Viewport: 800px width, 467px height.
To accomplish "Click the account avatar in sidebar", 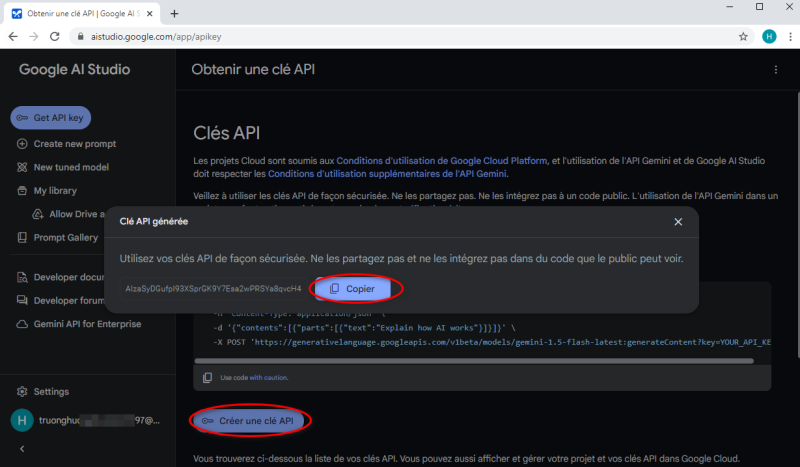I will (22, 421).
